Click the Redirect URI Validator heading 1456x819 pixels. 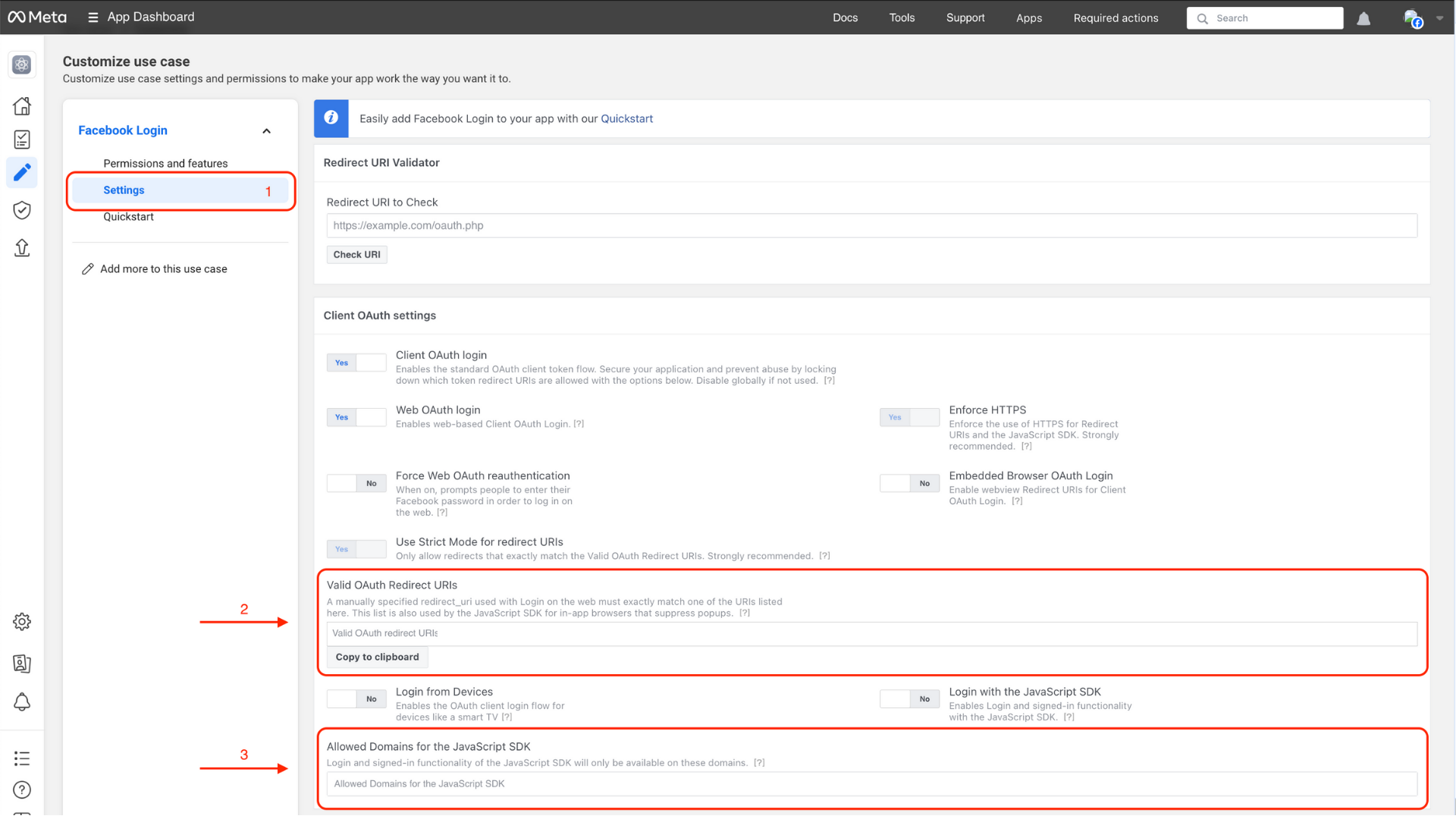(x=381, y=162)
